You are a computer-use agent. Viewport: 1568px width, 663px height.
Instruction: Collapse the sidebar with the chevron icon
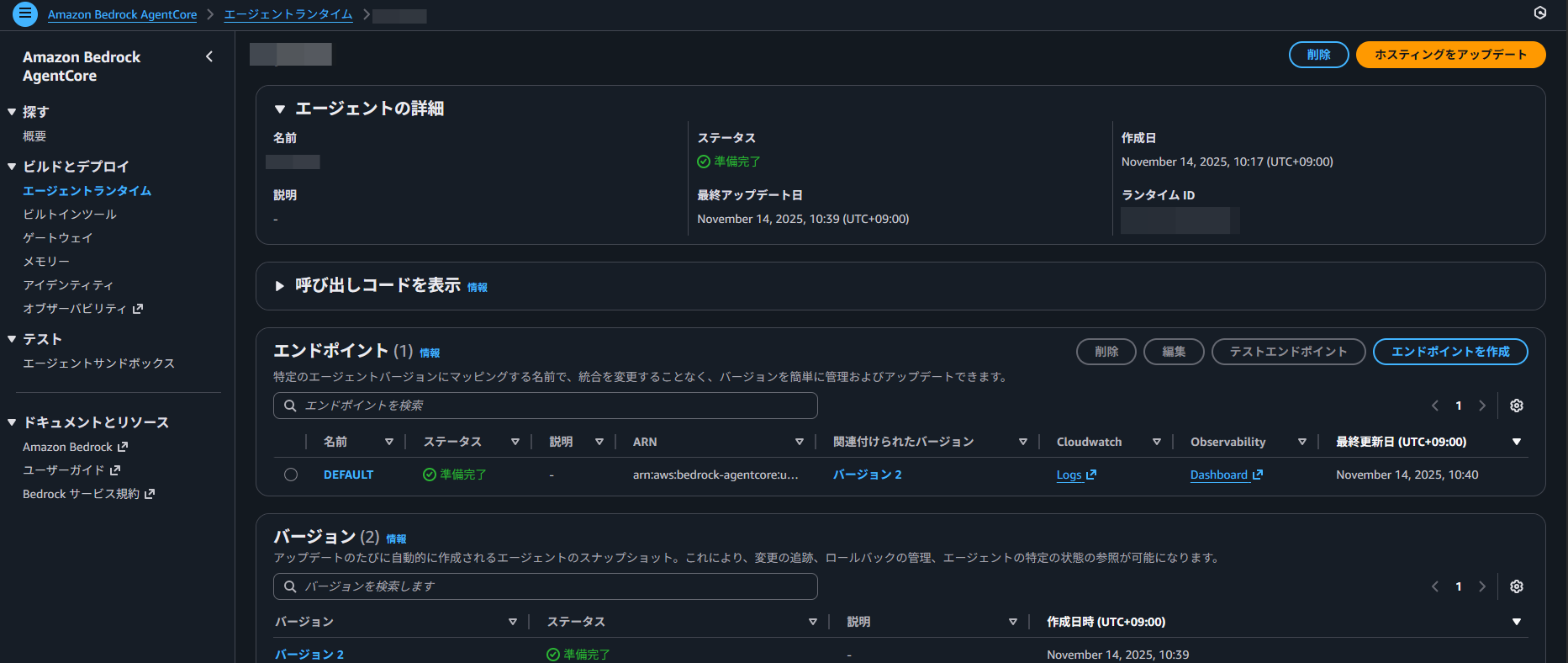coord(209,56)
